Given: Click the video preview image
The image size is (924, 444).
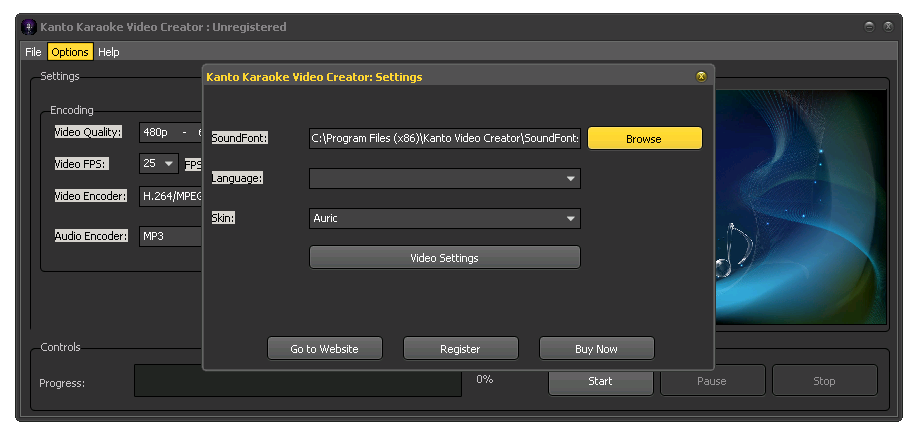Looking at the screenshot, I should point(800,207).
